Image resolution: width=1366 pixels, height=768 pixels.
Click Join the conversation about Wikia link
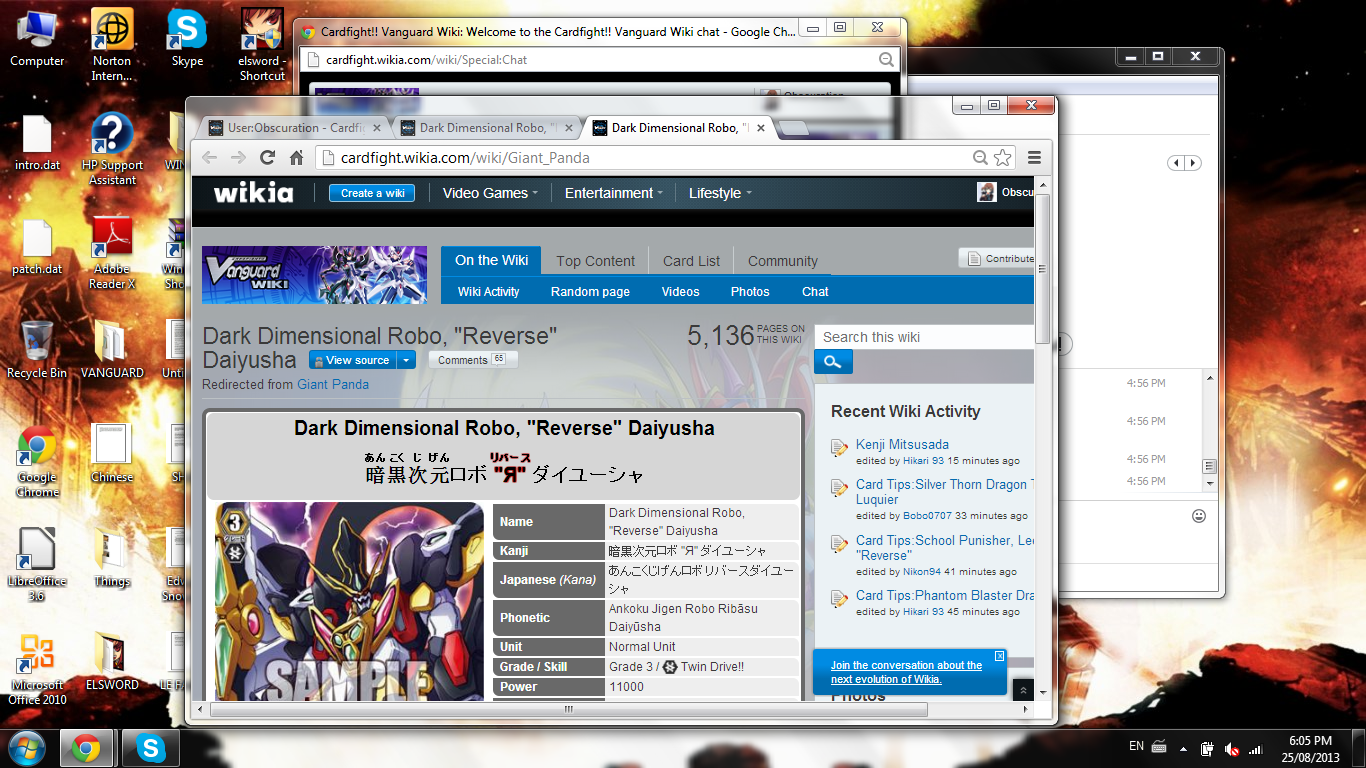[906, 672]
